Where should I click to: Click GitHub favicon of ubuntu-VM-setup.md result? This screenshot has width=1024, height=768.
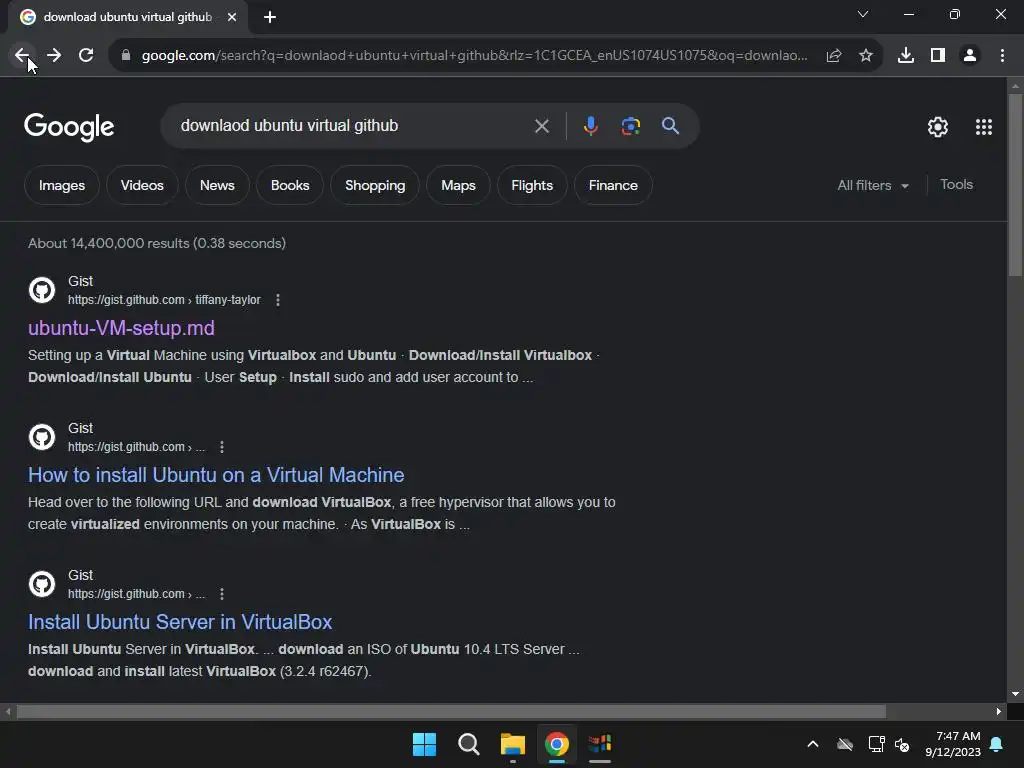tap(42, 290)
